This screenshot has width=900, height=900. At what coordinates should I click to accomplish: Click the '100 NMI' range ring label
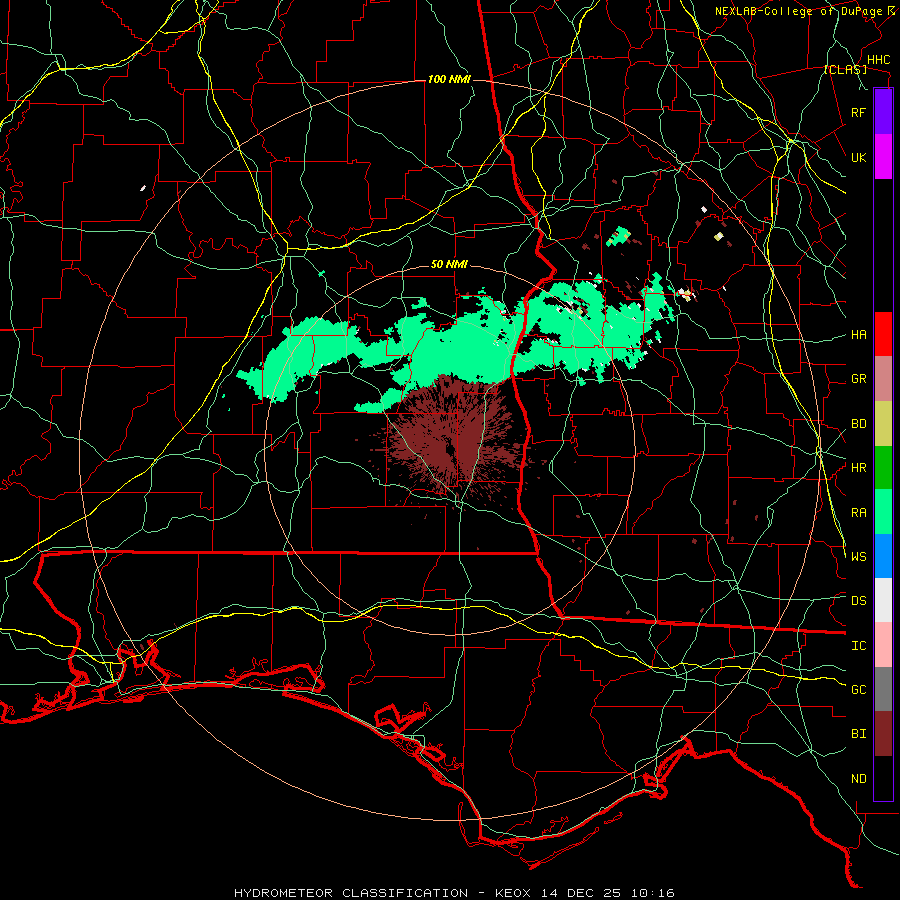[449, 79]
